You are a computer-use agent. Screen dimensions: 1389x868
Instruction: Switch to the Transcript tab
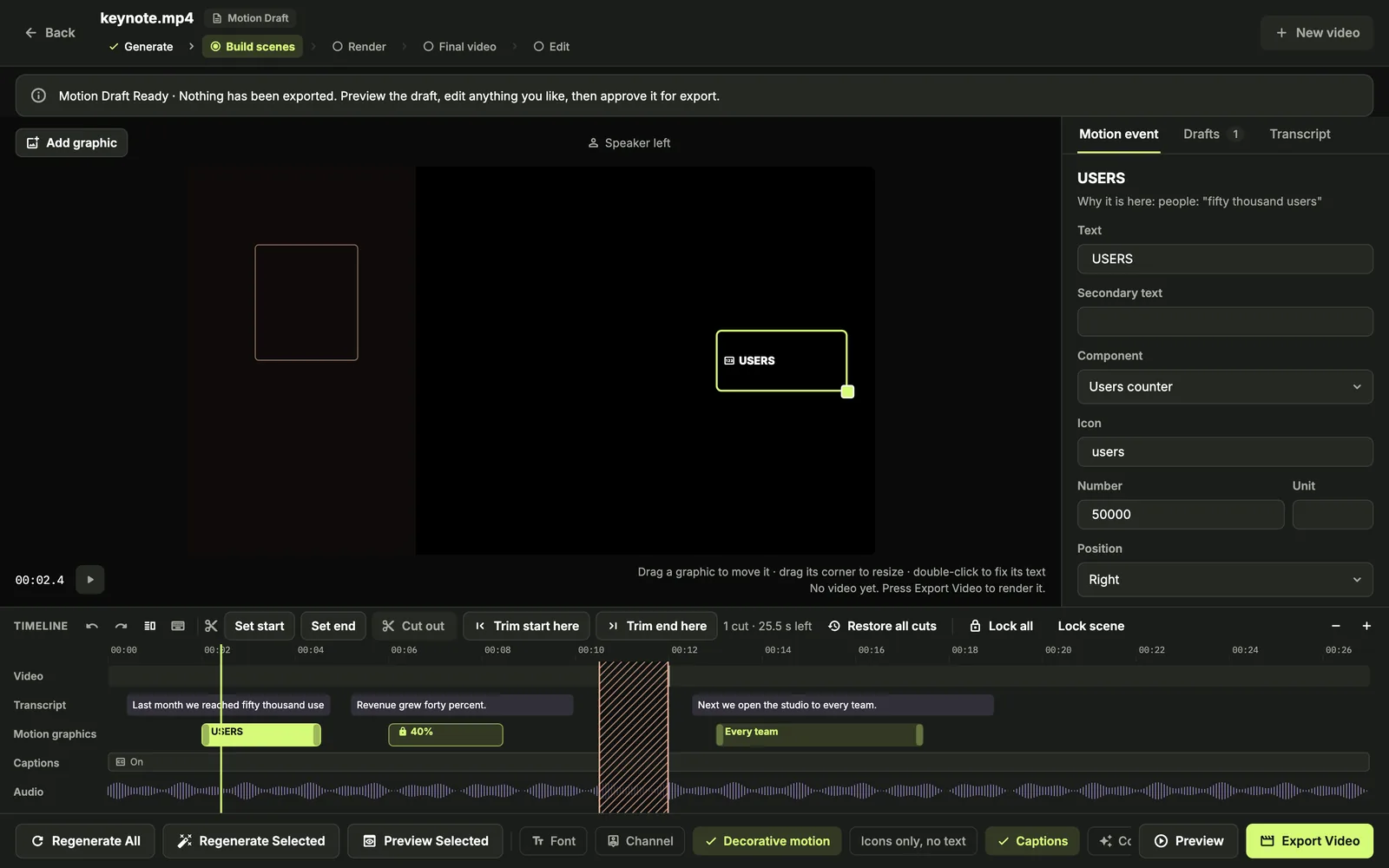click(x=1300, y=134)
